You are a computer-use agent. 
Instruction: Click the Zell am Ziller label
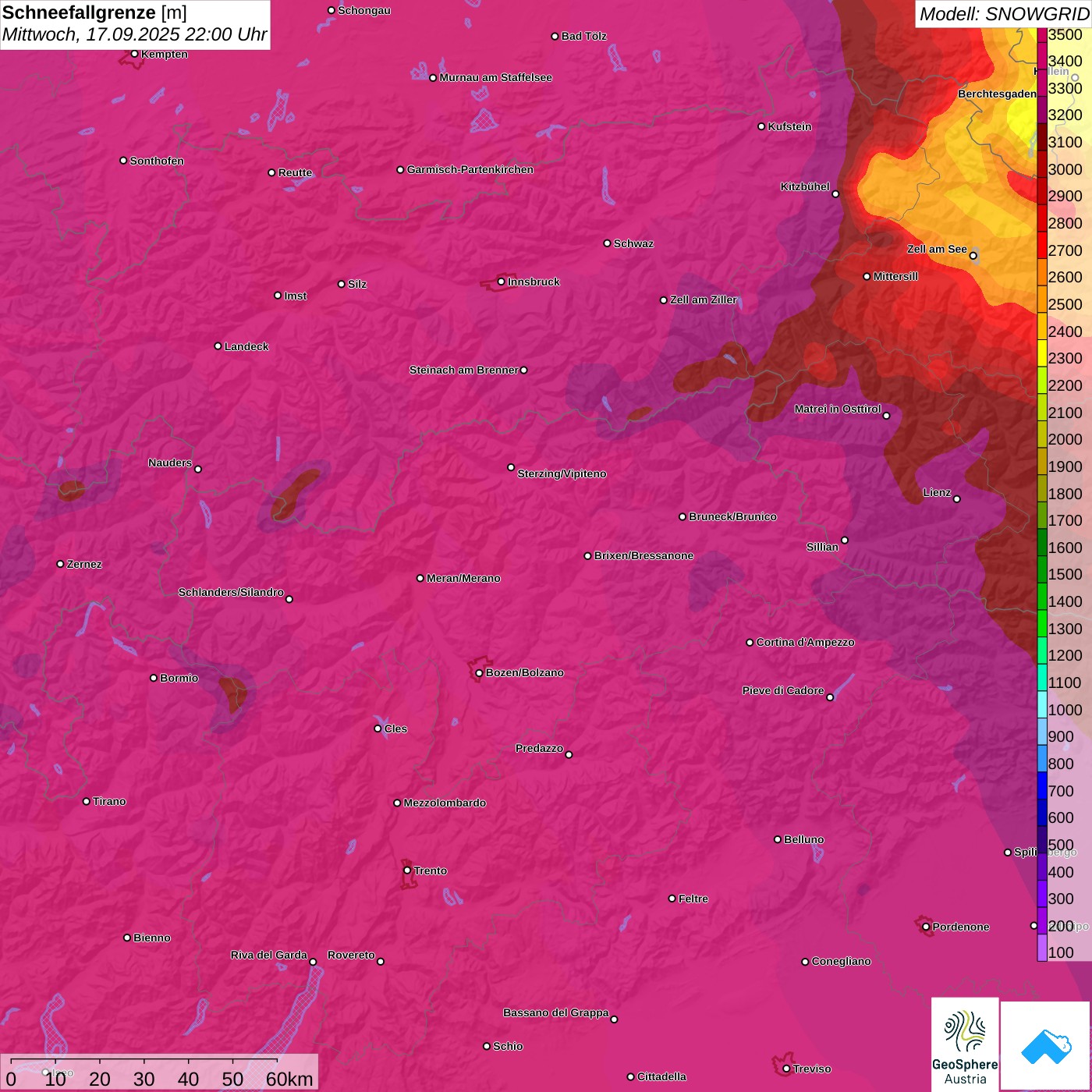pos(704,300)
